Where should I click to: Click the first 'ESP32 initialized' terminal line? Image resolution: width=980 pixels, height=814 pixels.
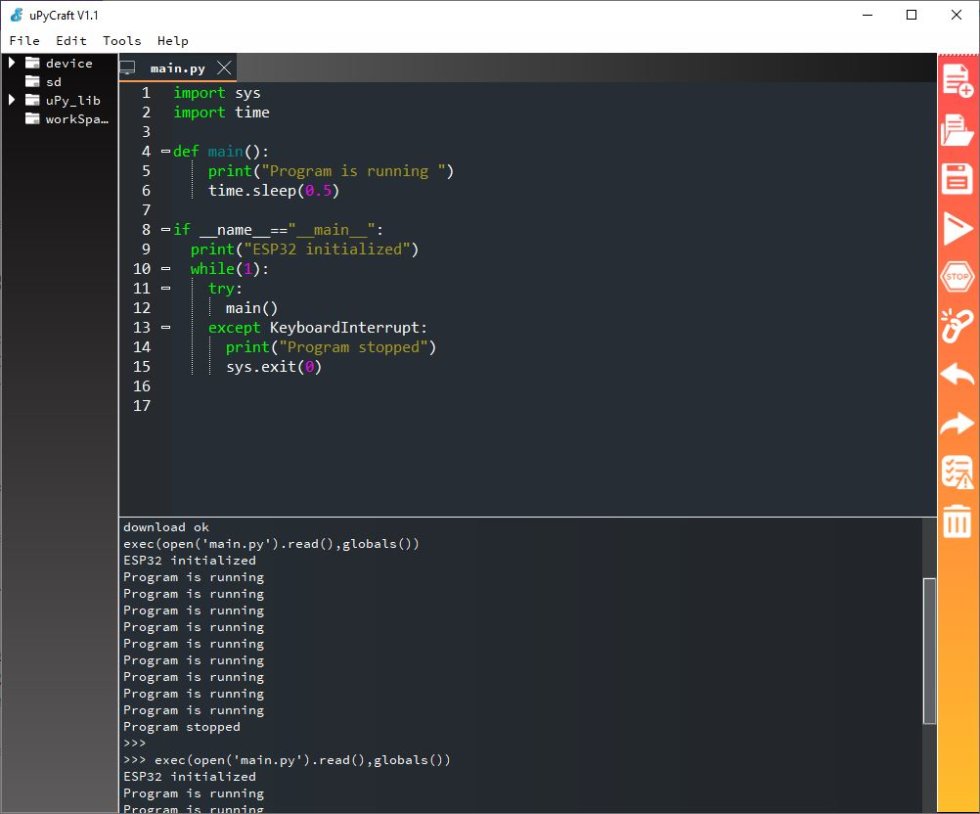pyautogui.click(x=189, y=560)
